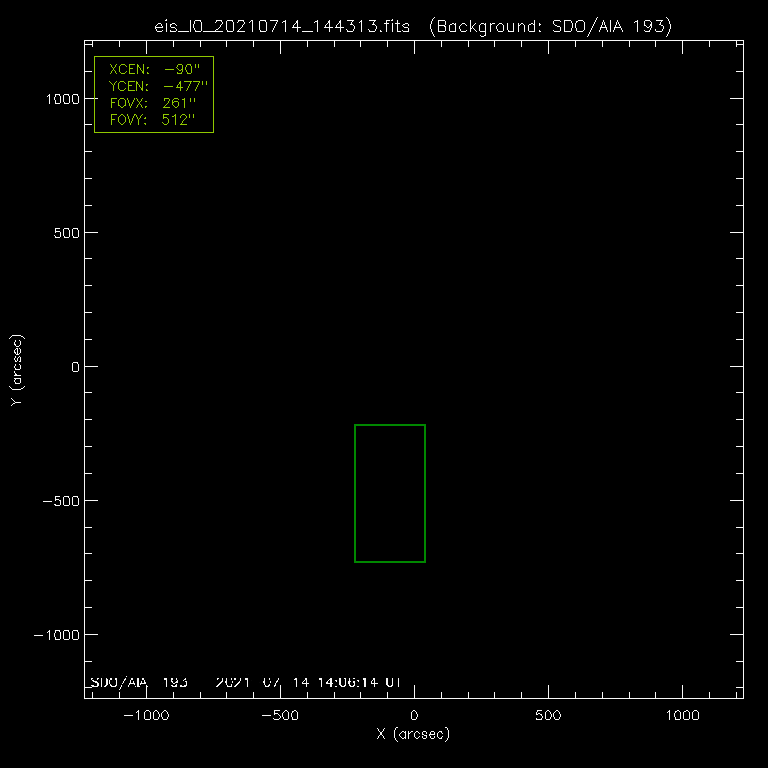Click the 0 tick label on X axis

tap(414, 716)
